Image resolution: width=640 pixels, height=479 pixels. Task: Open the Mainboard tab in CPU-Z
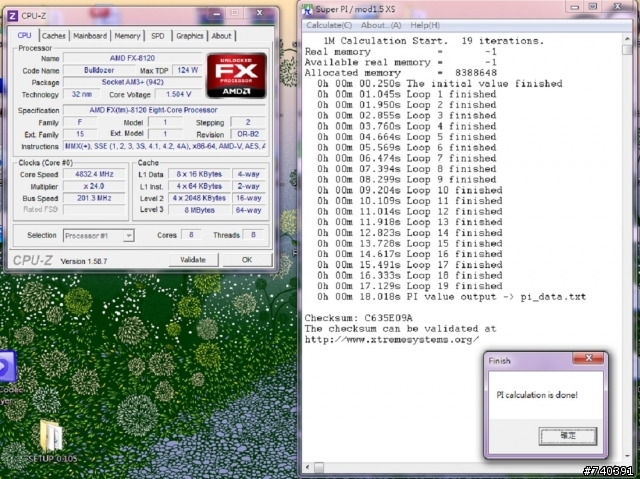tap(90, 36)
